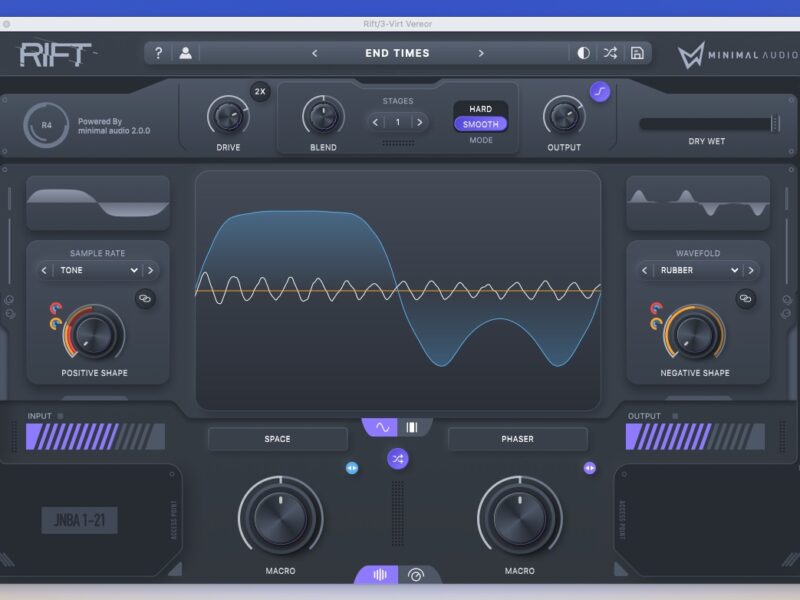
Task: Switch to the bars view tab
Action: (412, 427)
